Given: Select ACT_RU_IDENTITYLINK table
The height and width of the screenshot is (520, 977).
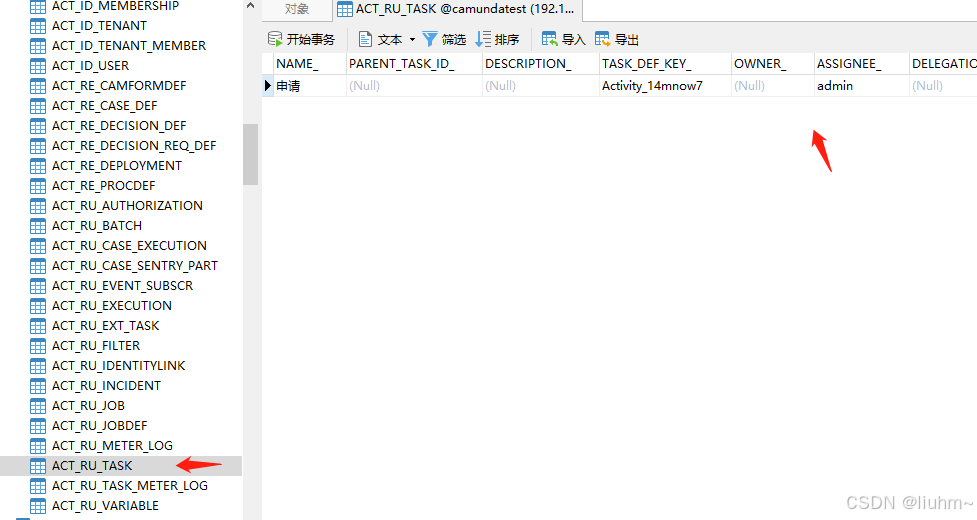Looking at the screenshot, I should tap(118, 366).
